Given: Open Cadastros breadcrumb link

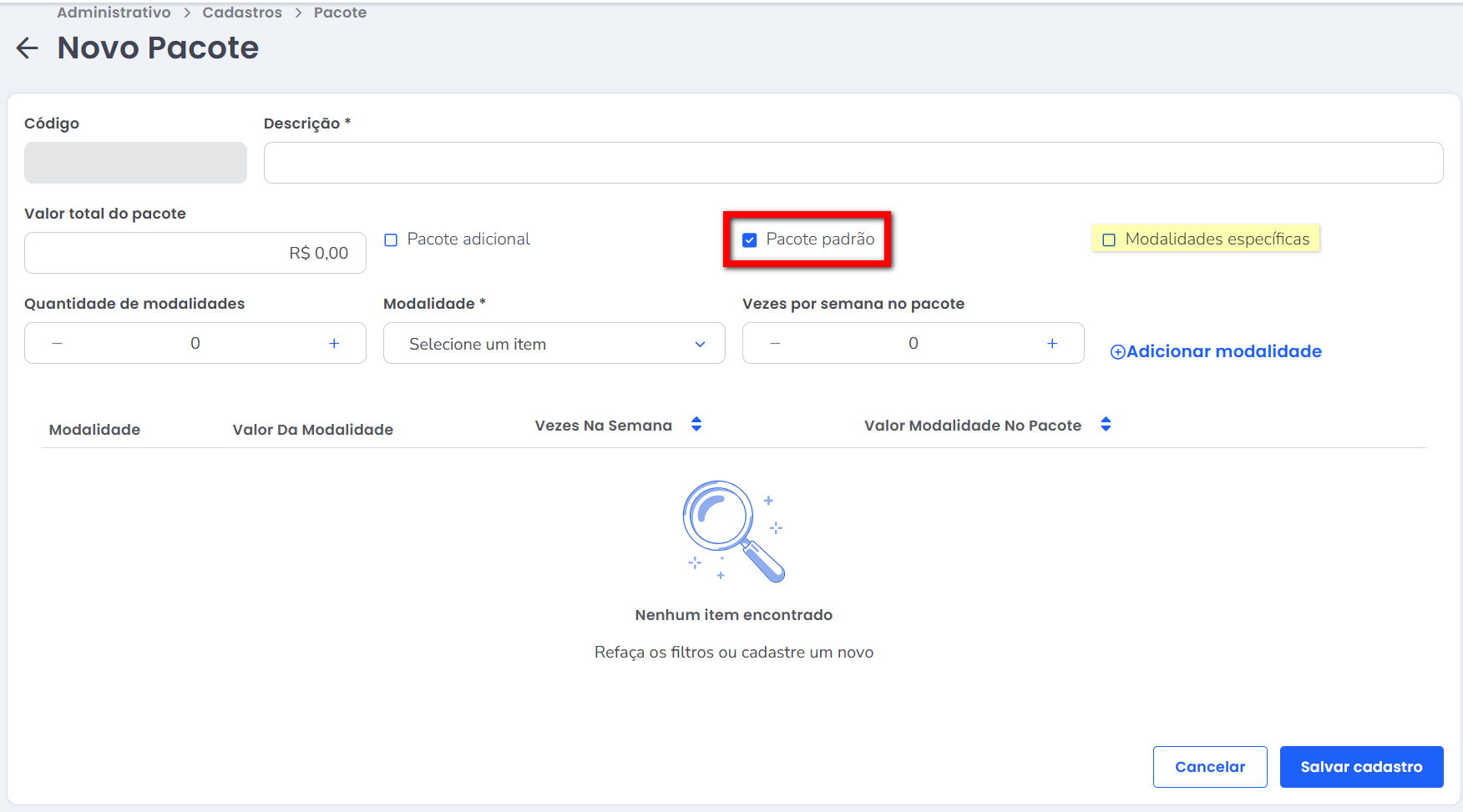Looking at the screenshot, I should [x=242, y=13].
